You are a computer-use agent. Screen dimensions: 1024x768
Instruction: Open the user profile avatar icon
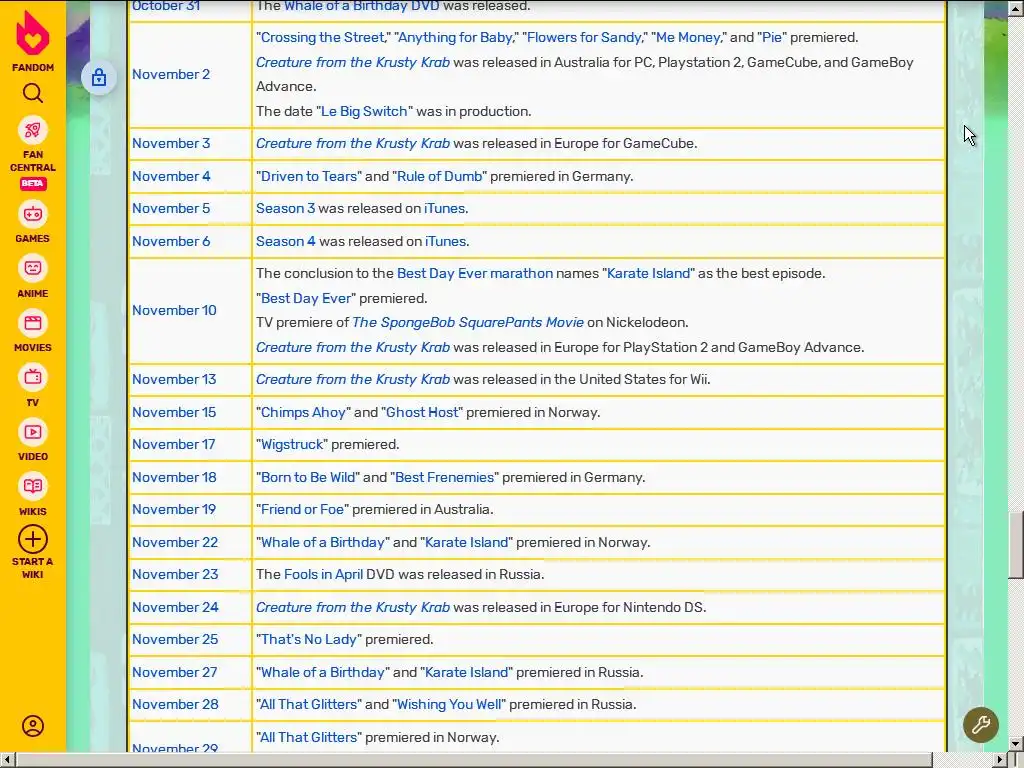pyautogui.click(x=33, y=726)
